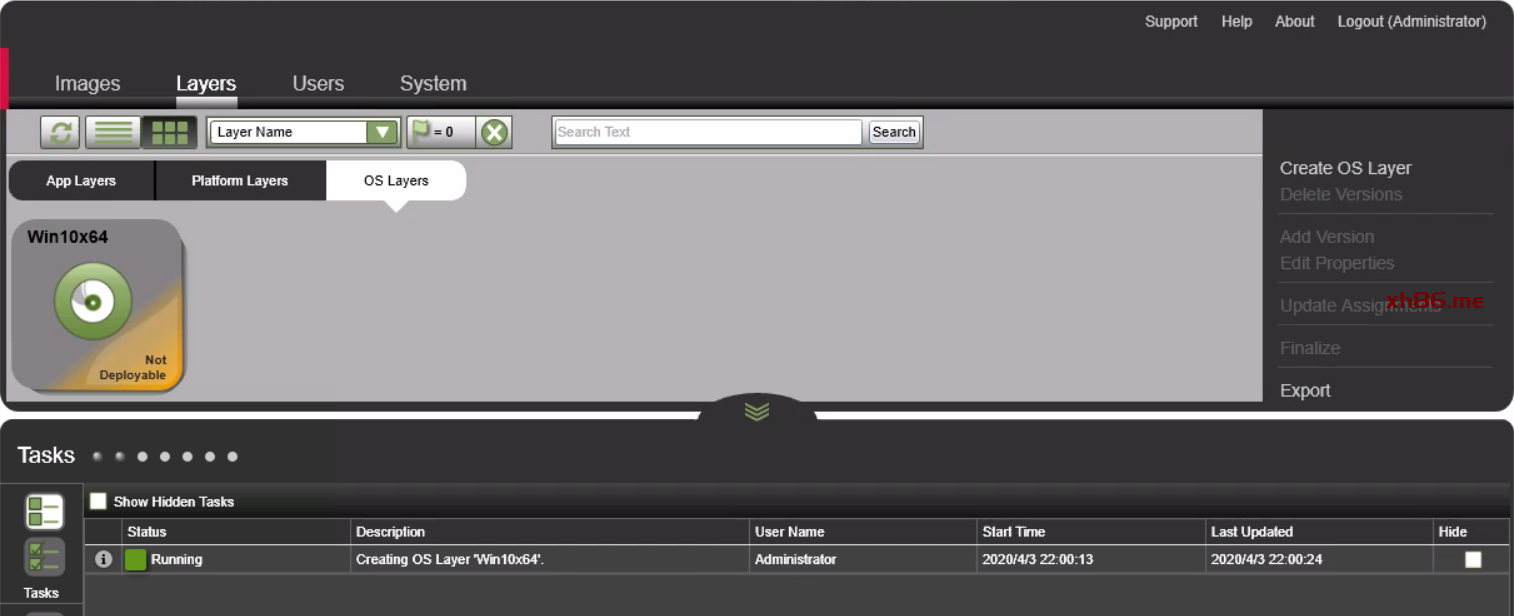Viewport: 1514px width, 616px height.
Task: Clear filter with the green X icon
Action: [x=494, y=132]
